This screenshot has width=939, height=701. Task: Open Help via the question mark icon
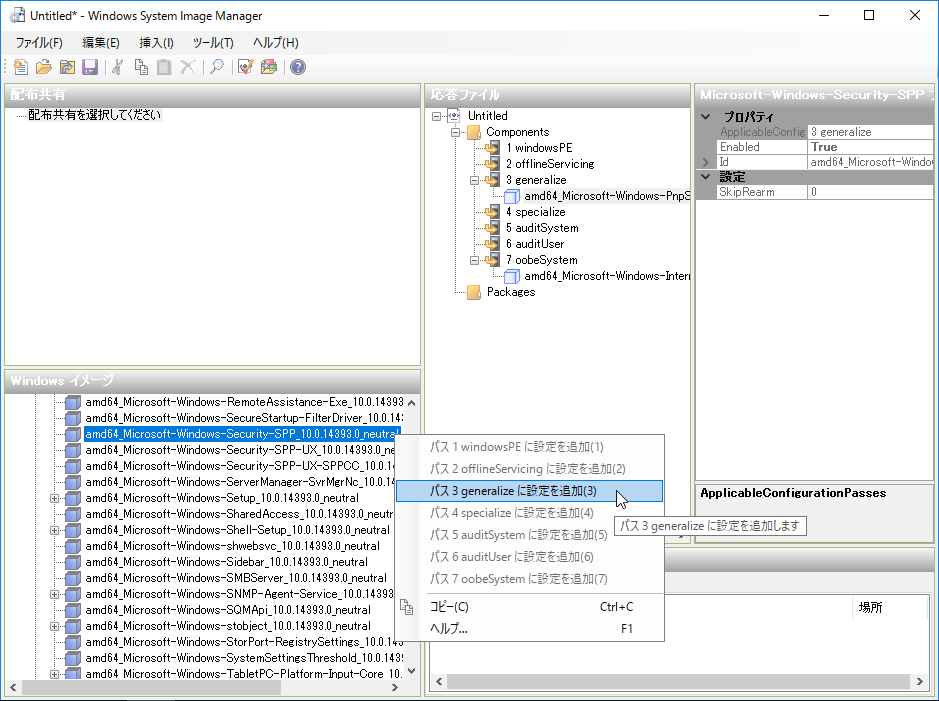[x=298, y=67]
